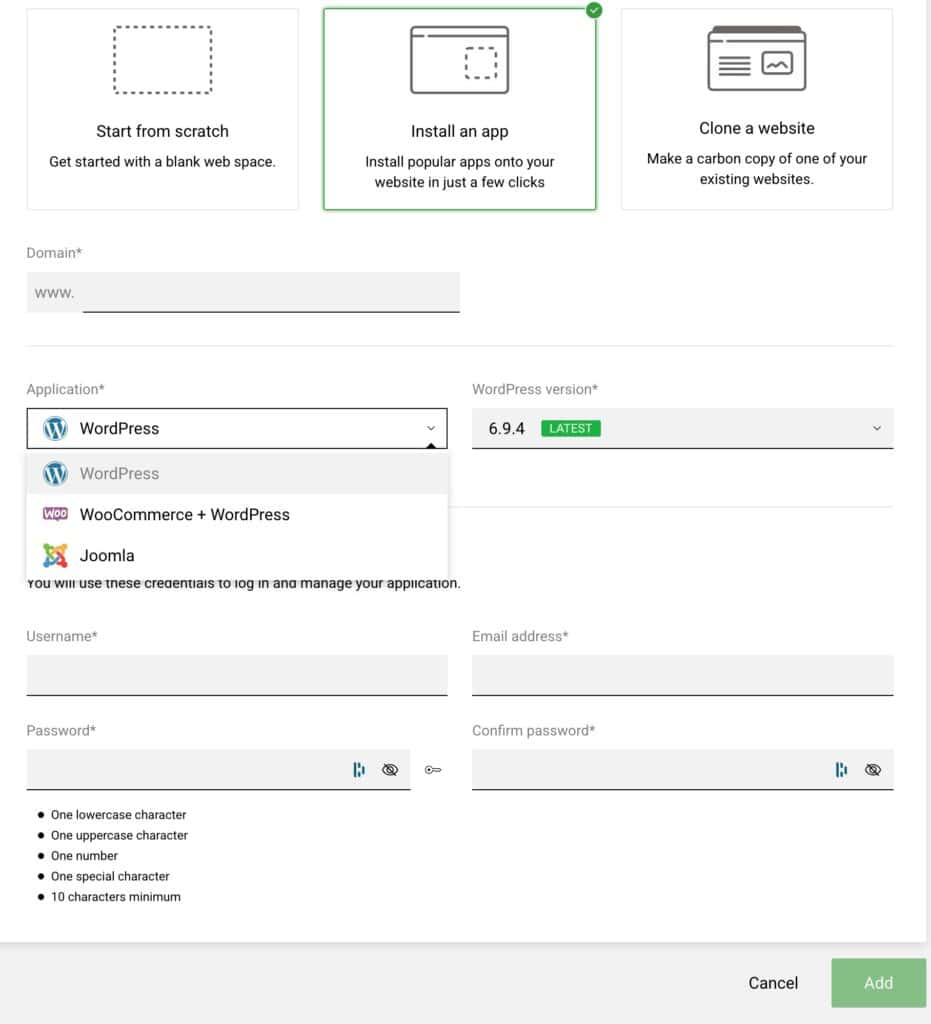Click the WooCommerce logo icon
Screen dimensions: 931x1024
[55, 514]
